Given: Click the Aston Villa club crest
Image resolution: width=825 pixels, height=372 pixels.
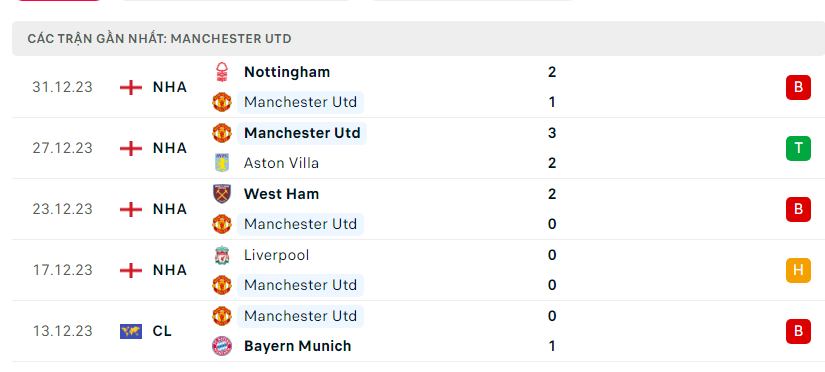Looking at the screenshot, I should click(x=222, y=163).
